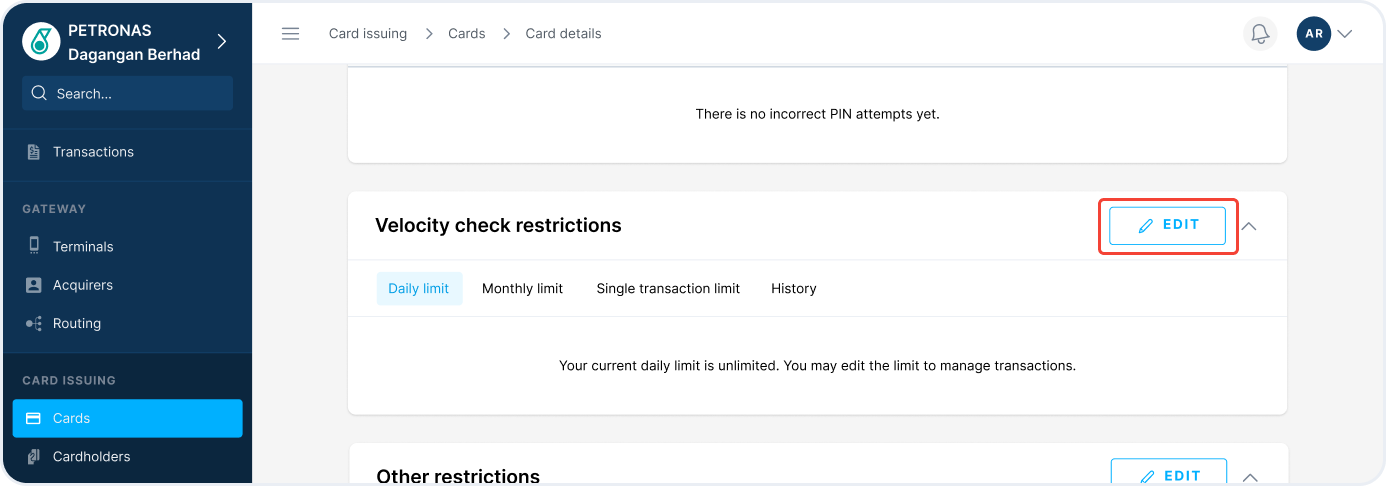Click the PETRONAS logo icon
The image size is (1386, 486).
click(41, 42)
